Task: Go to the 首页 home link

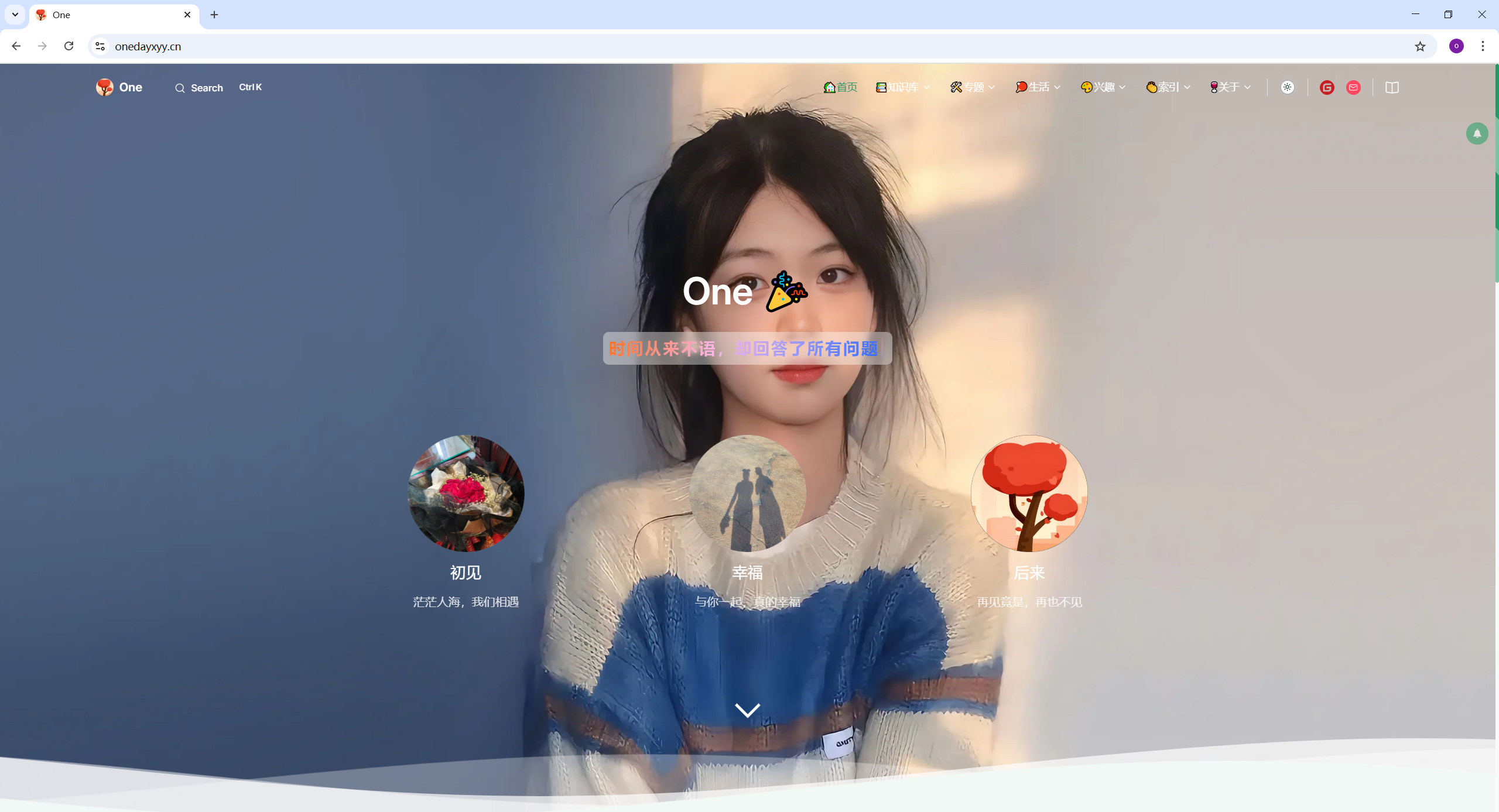Action: tap(840, 87)
